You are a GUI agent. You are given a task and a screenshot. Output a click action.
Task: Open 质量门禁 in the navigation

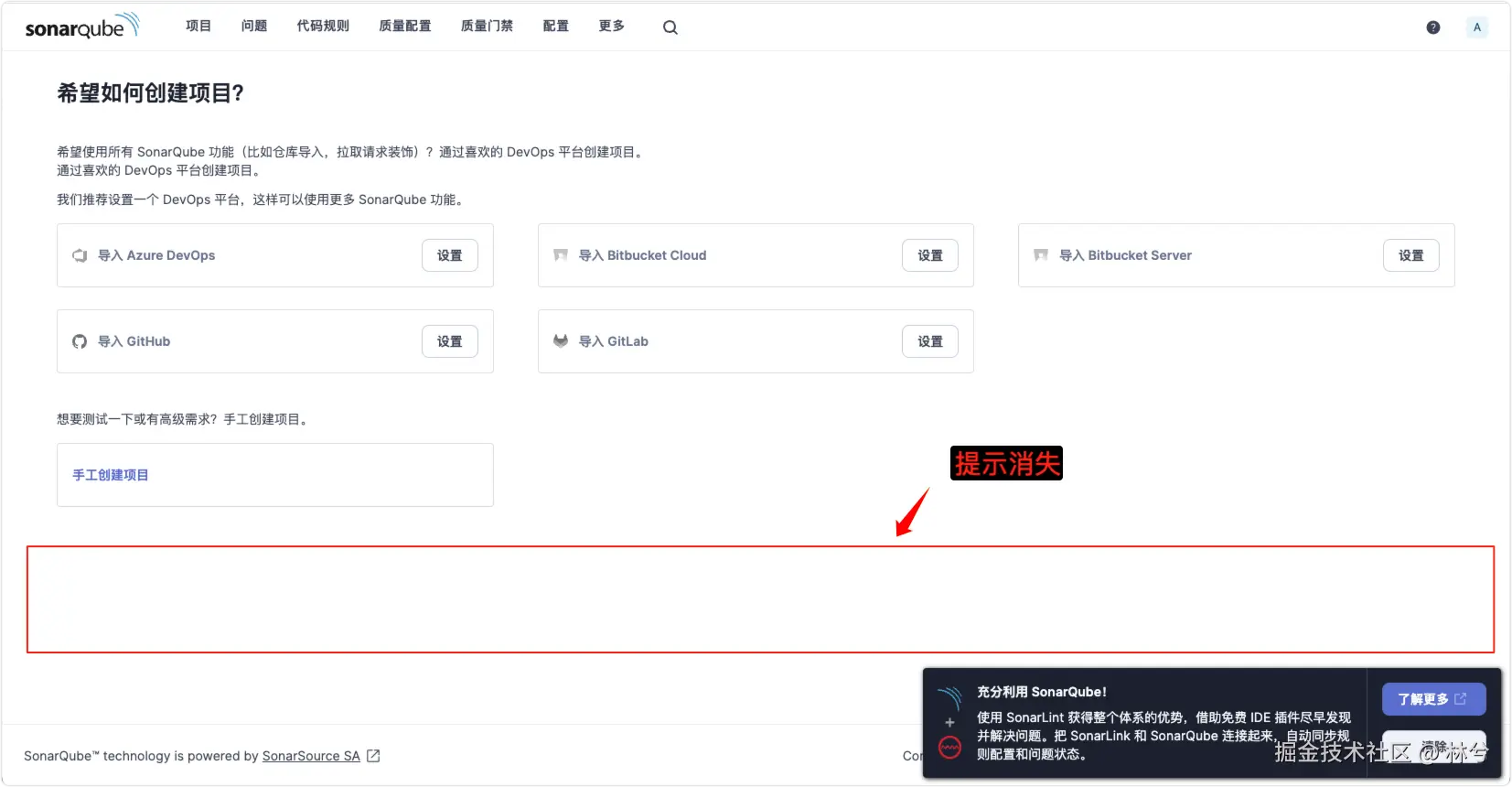point(487,27)
